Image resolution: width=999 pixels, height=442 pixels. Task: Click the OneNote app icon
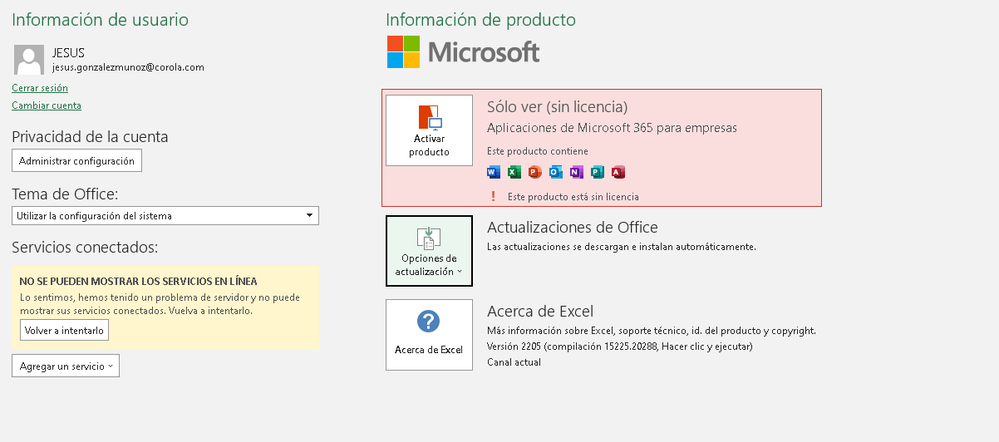[x=576, y=171]
